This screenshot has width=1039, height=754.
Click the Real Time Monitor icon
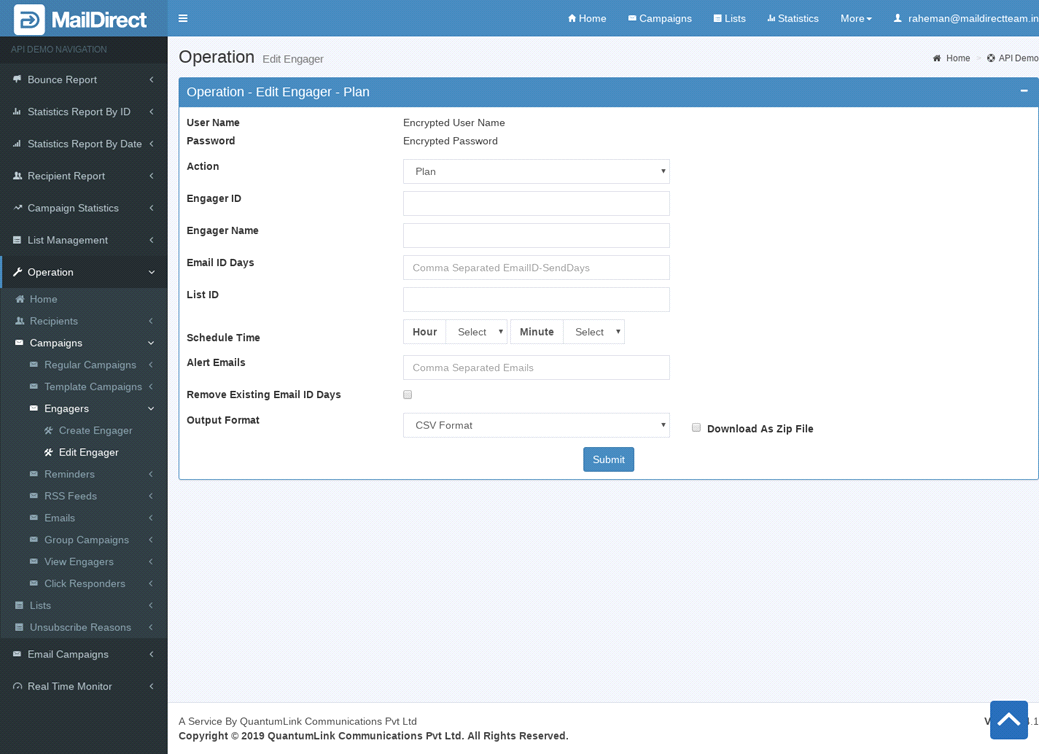point(17,686)
